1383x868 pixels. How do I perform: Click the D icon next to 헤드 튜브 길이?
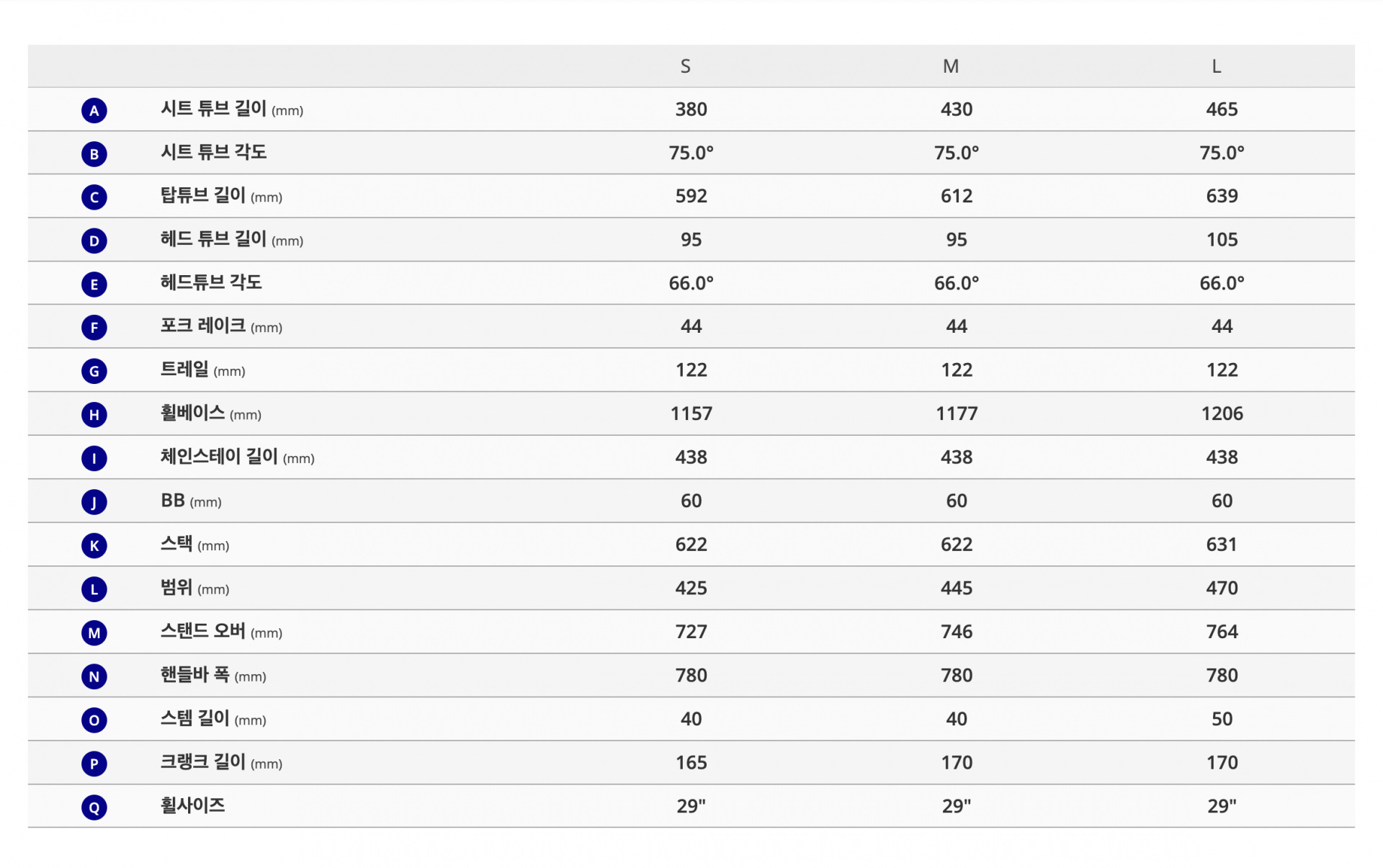coord(94,241)
